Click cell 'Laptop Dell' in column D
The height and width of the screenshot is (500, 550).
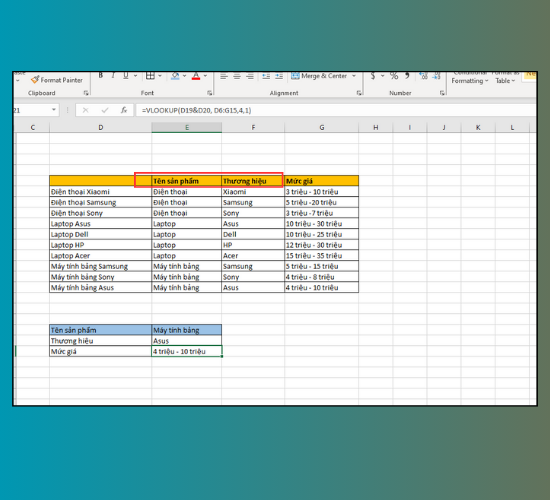(x=101, y=234)
